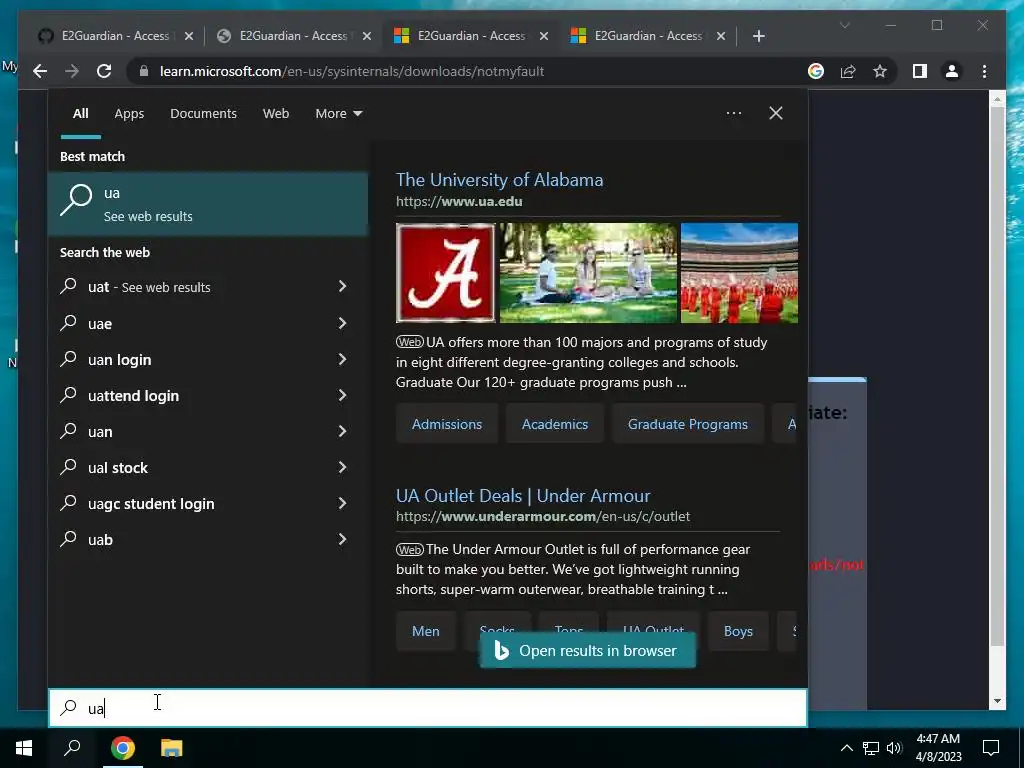Expand 'uagc student login' suggestion arrow
1024x768 pixels.
pyautogui.click(x=342, y=502)
